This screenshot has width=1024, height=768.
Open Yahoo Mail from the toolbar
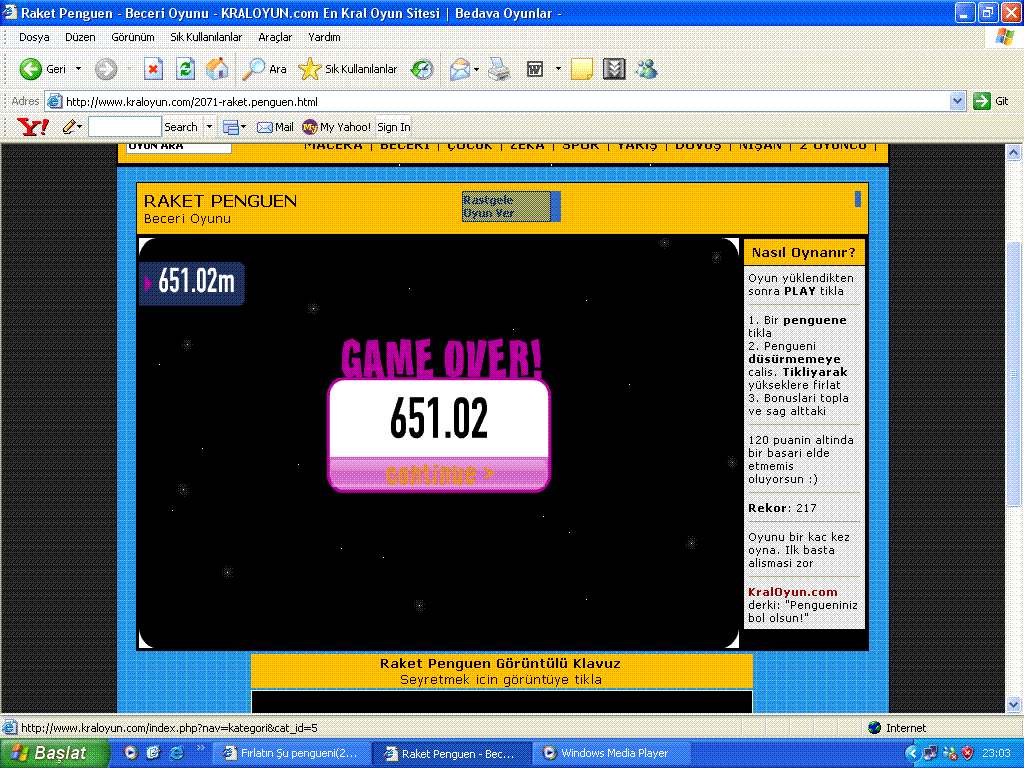(x=275, y=127)
